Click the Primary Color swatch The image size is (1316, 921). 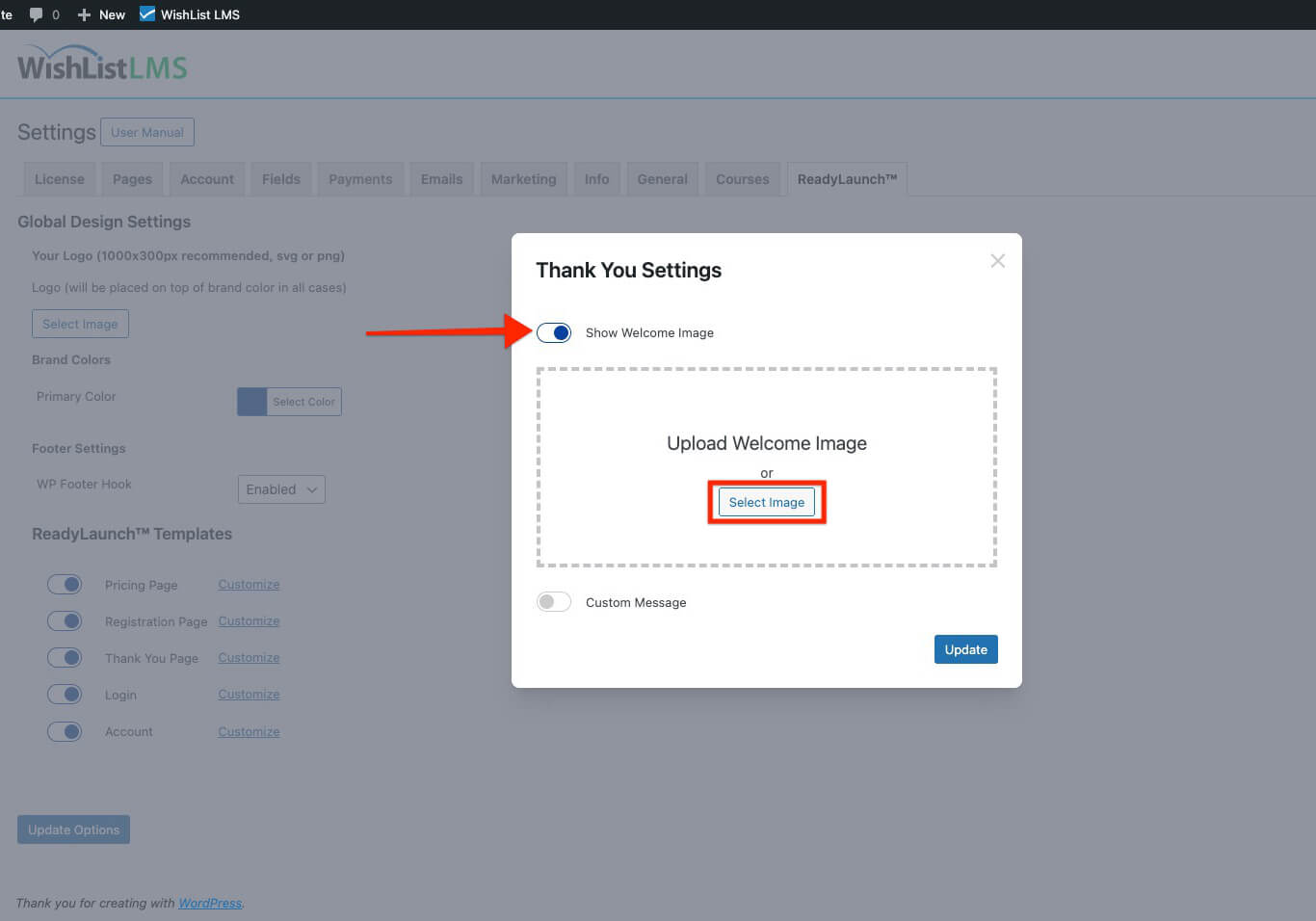251,402
